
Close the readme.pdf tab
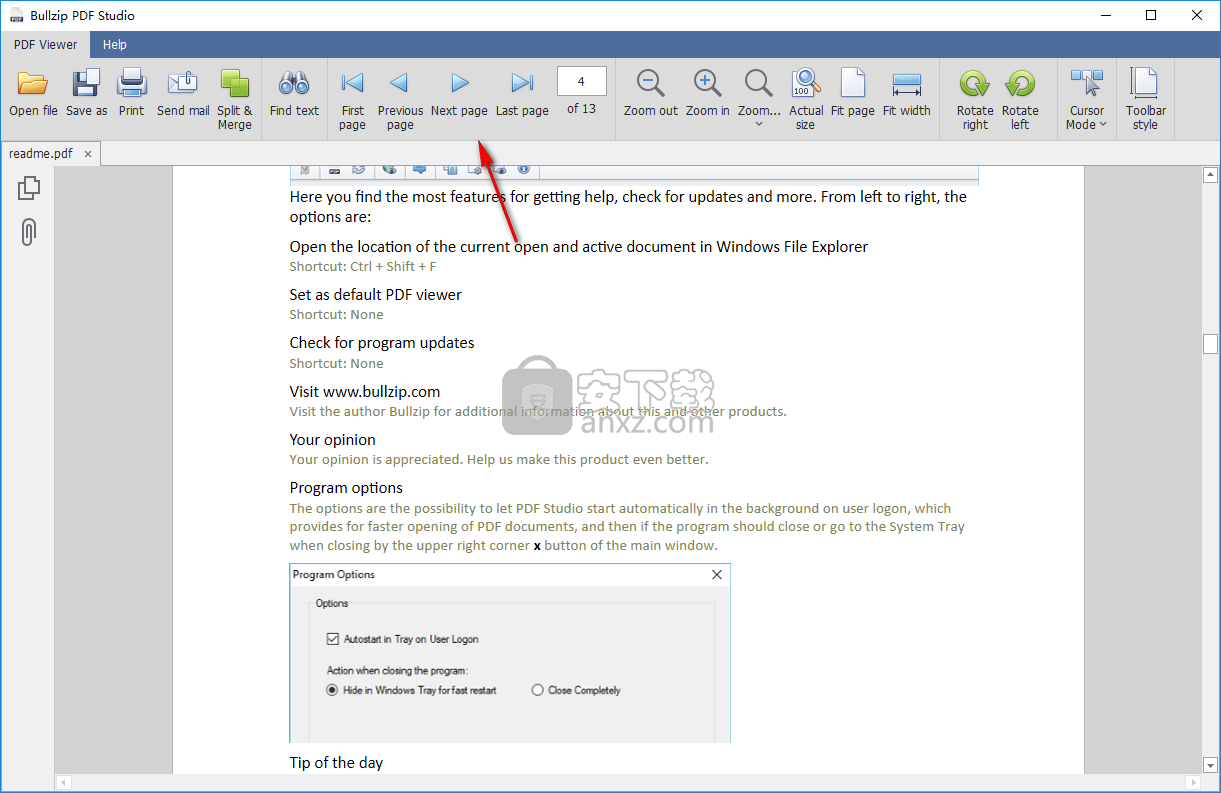point(88,154)
